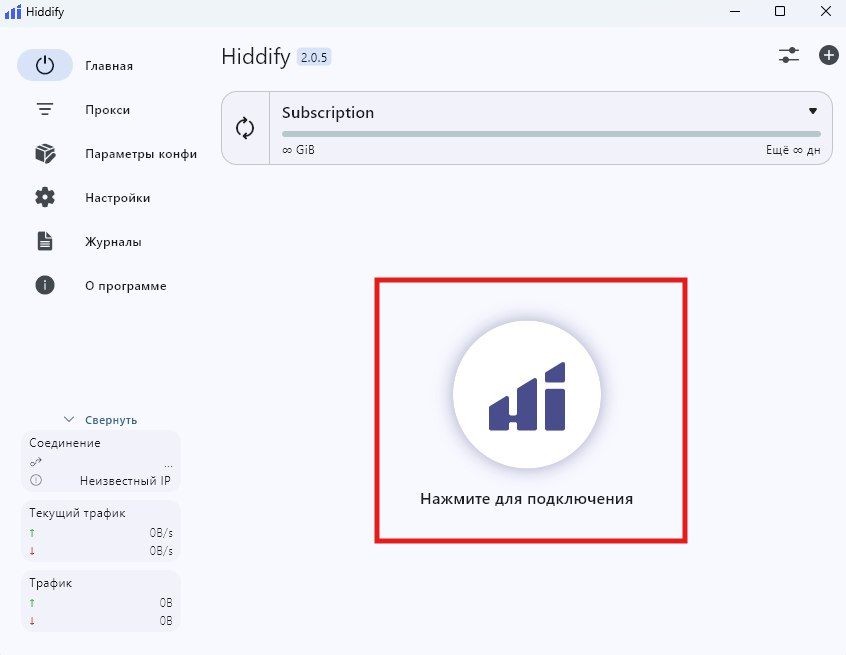Open quick settings sliders icon
The image size is (846, 655).
pos(789,56)
